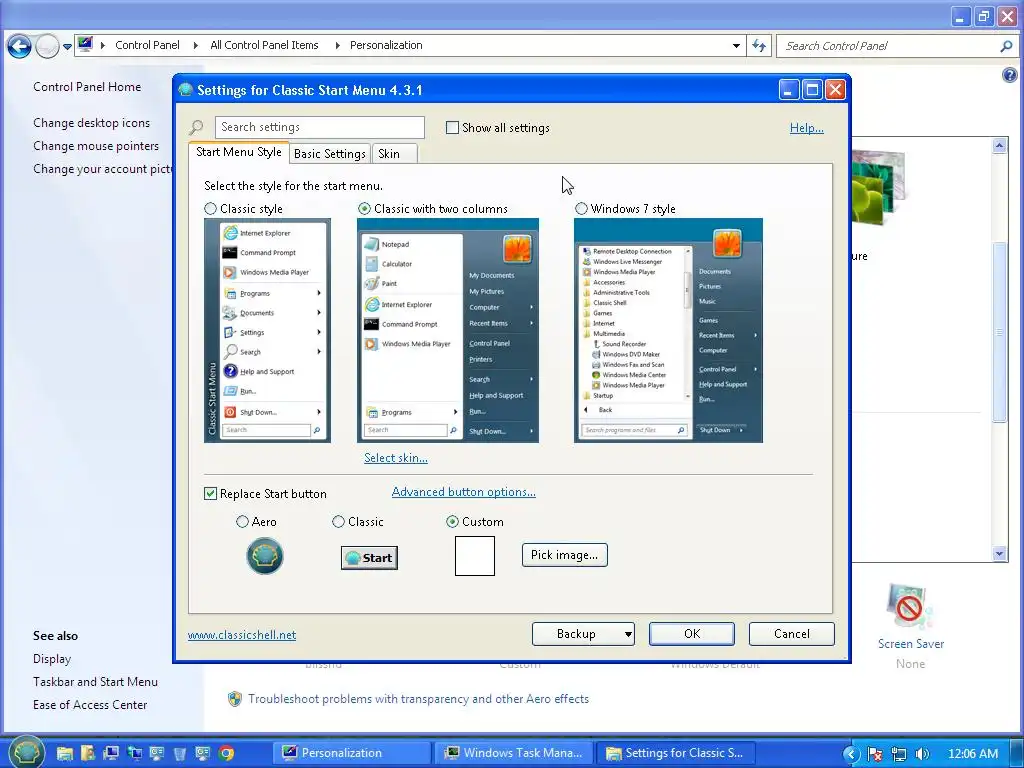Expand the chevron before Control Panel breadcrumb
Image resolution: width=1024 pixels, height=768 pixels.
coord(103,45)
